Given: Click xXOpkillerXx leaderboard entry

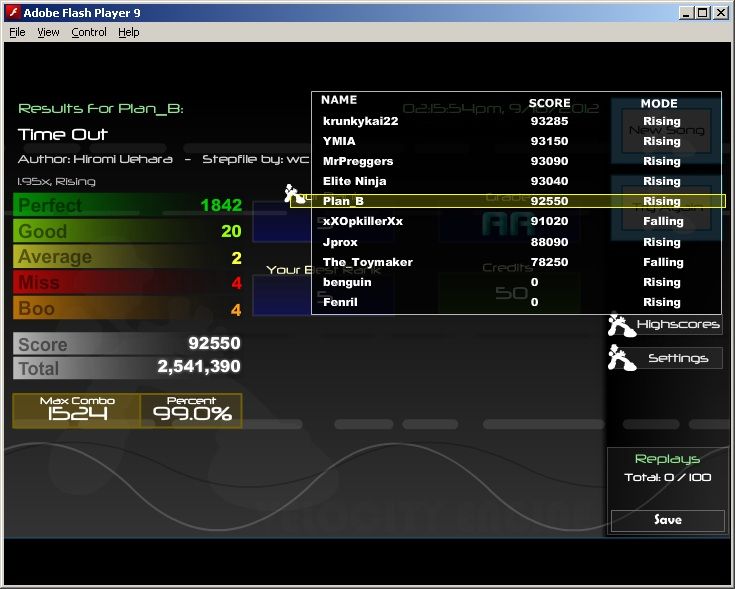Looking at the screenshot, I should click(363, 221).
